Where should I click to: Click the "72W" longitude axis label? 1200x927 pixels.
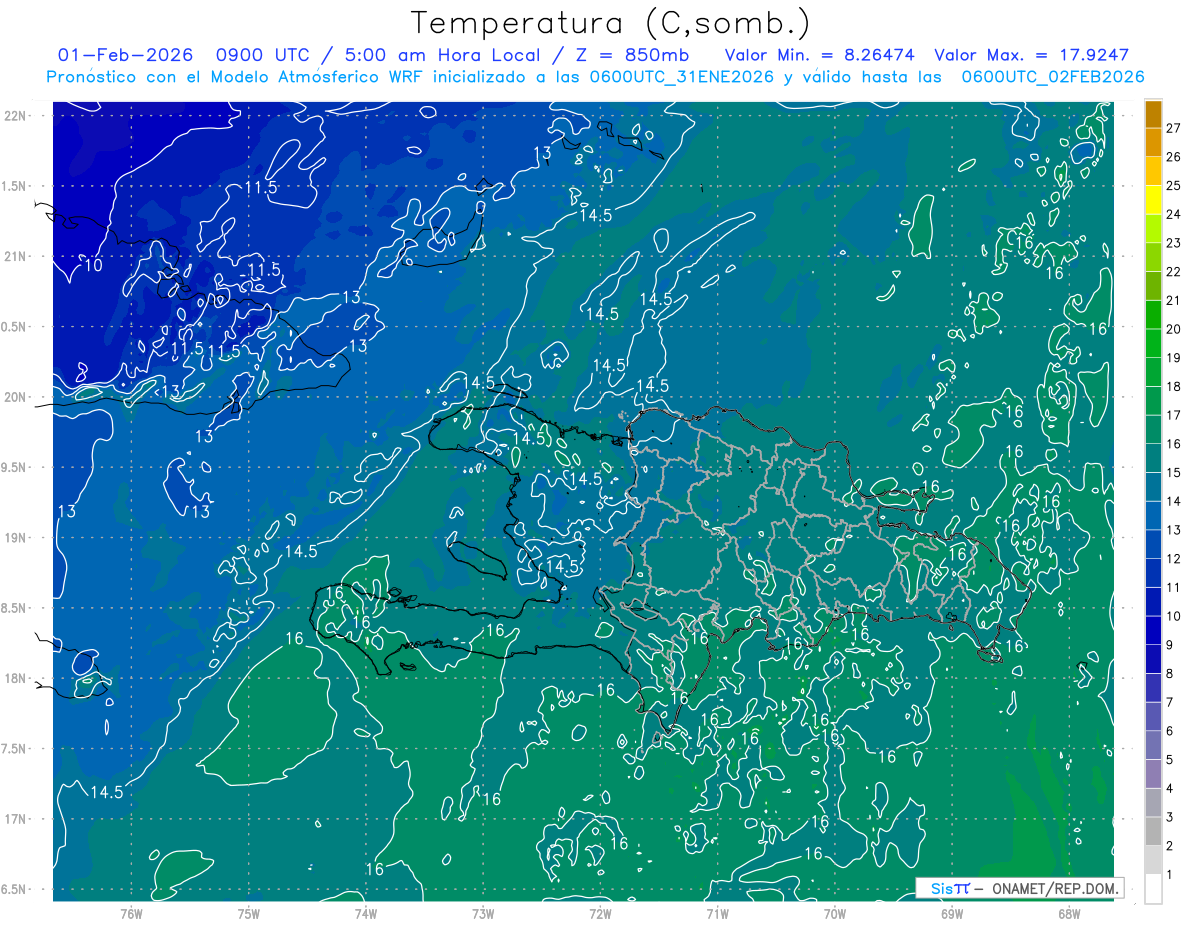[x=600, y=913]
